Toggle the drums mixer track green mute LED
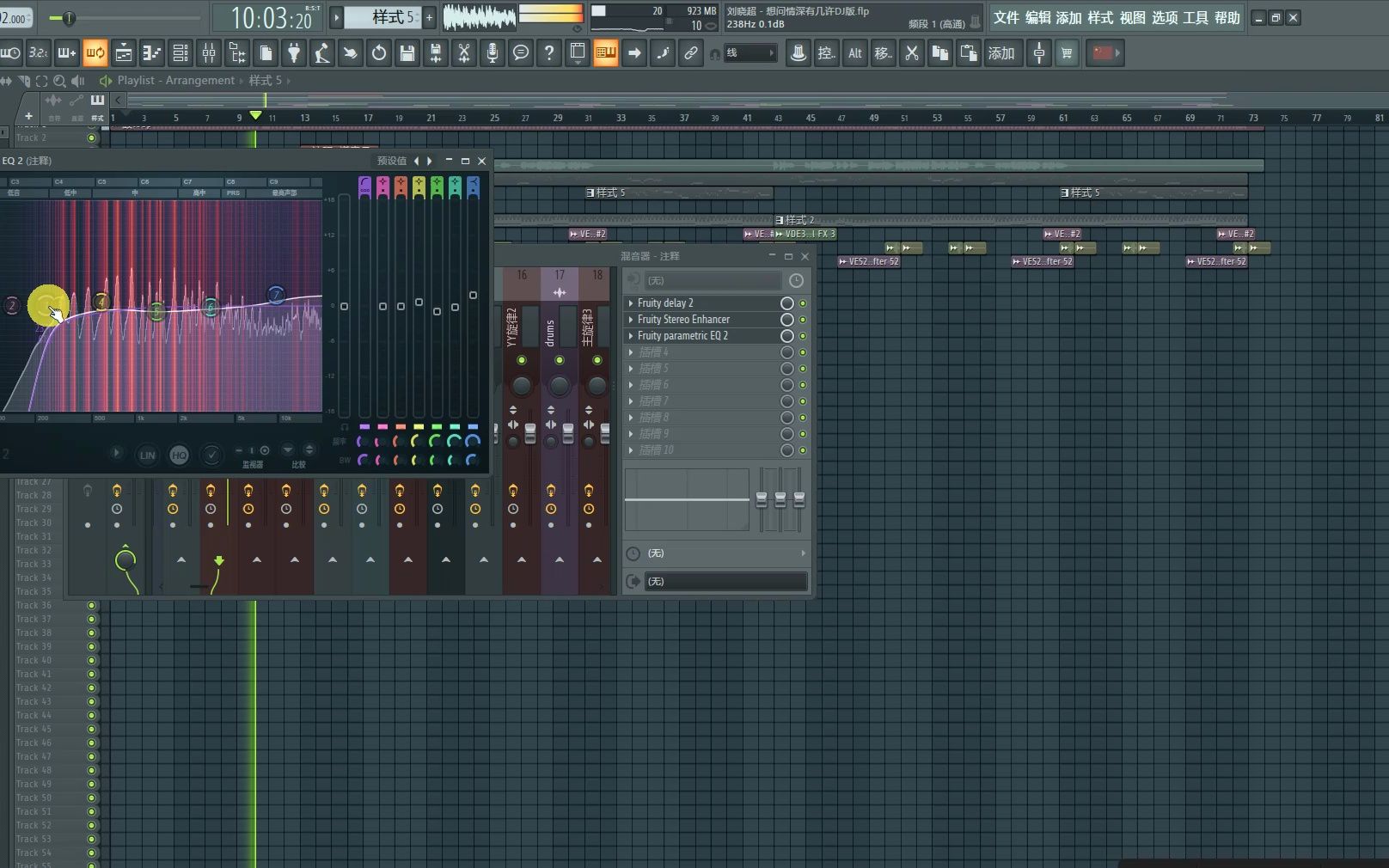 pos(560,360)
